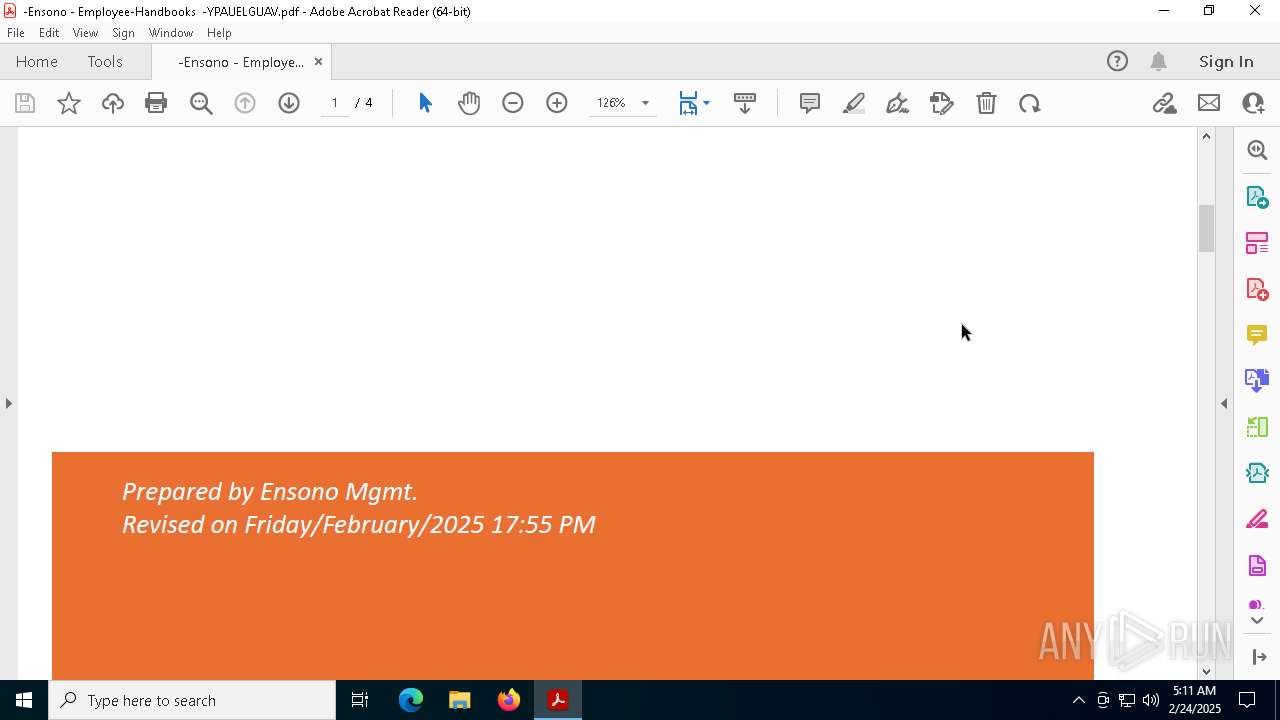1280x720 pixels.
Task: Open File Explorer from taskbar
Action: [x=460, y=700]
